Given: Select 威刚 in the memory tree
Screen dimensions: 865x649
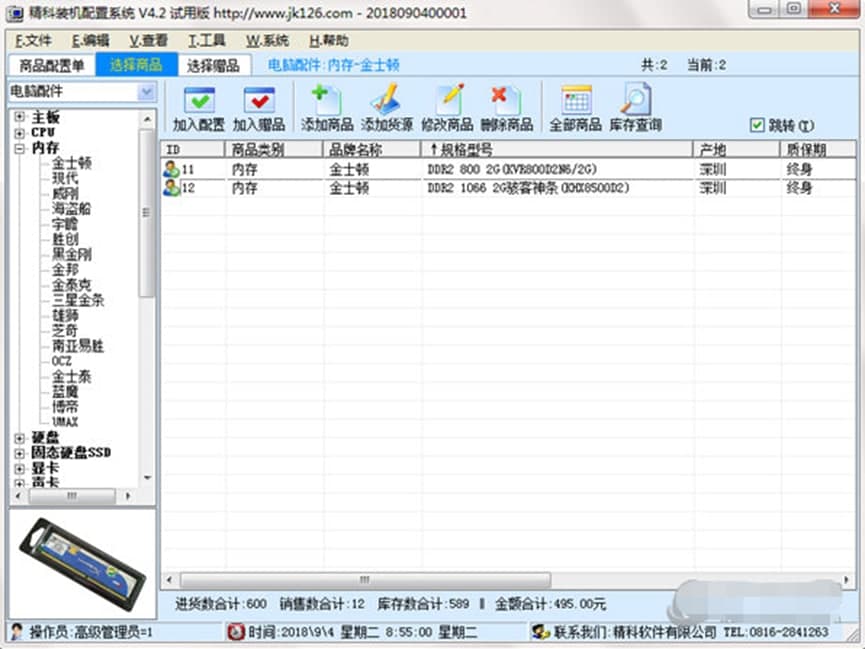Looking at the screenshot, I should coord(65,194).
